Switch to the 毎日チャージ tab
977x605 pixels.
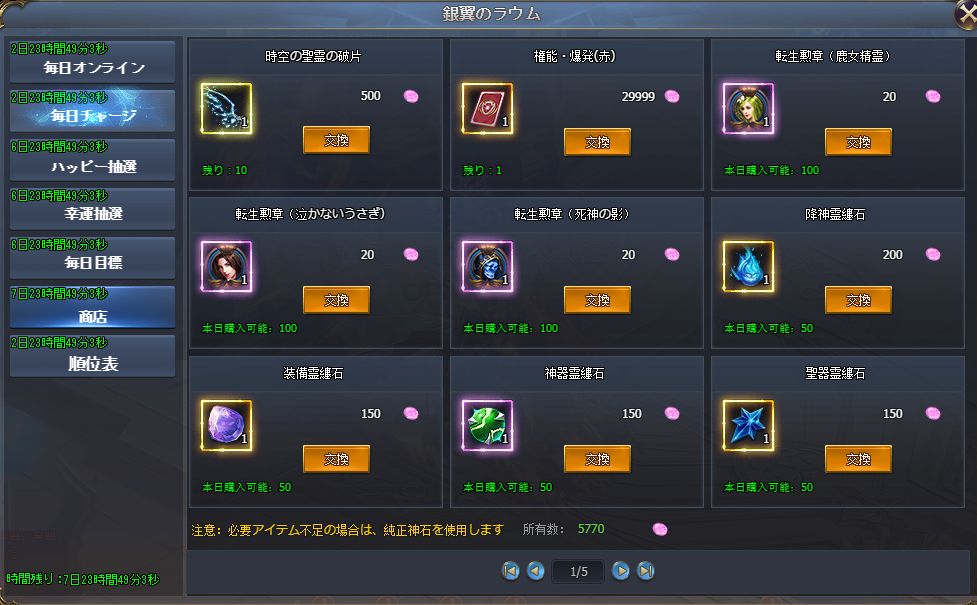point(93,110)
